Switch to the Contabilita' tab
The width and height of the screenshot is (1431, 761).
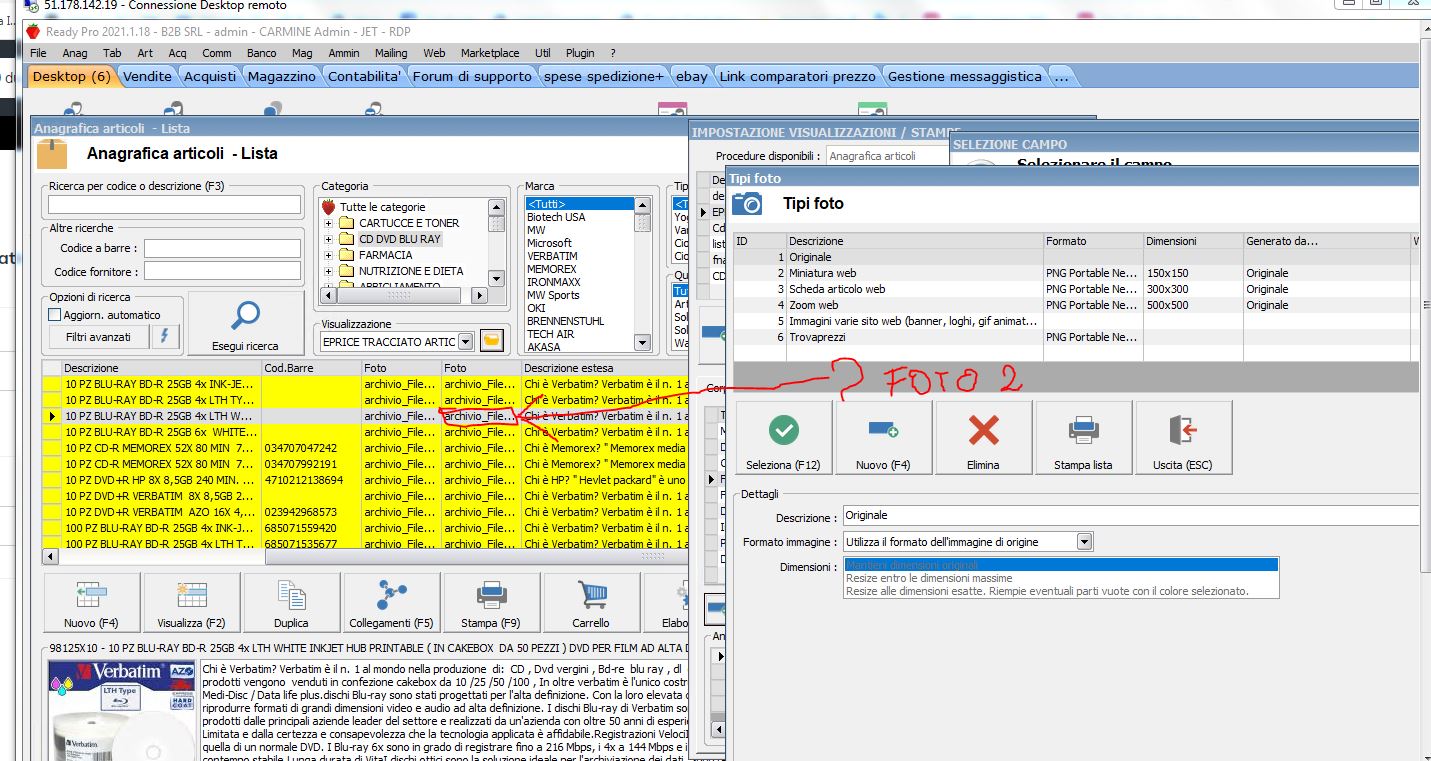coord(365,76)
